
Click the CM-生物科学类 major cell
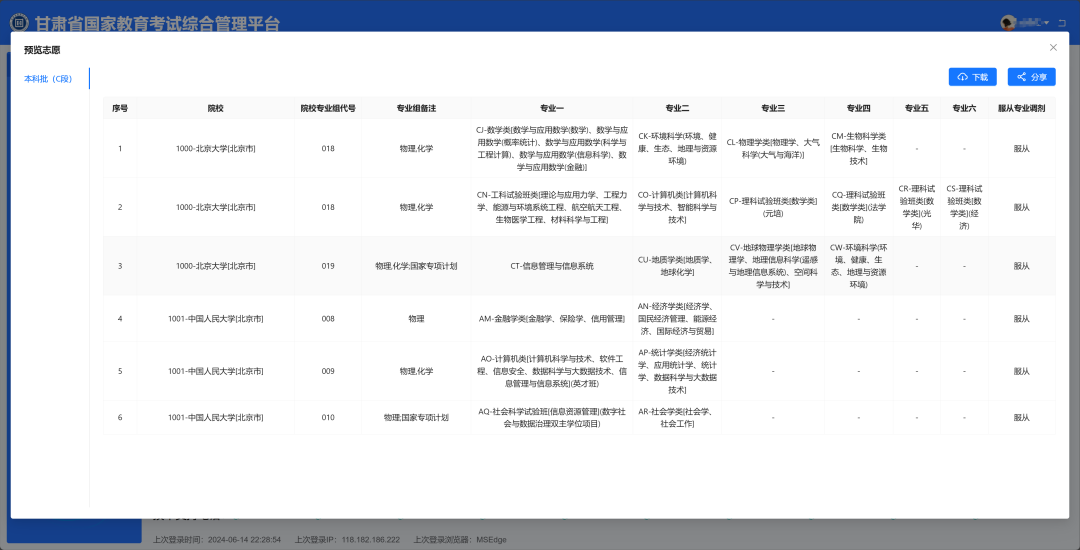pos(858,148)
